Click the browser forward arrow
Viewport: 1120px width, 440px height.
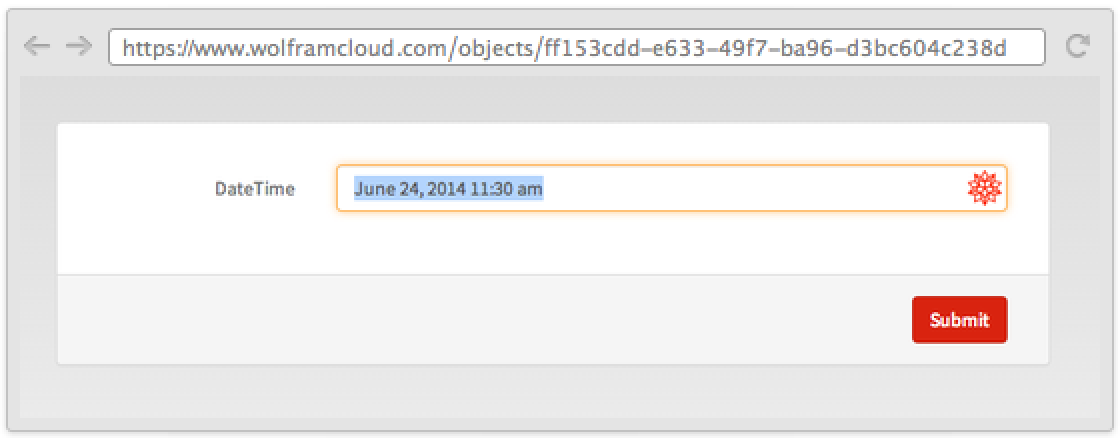78,46
